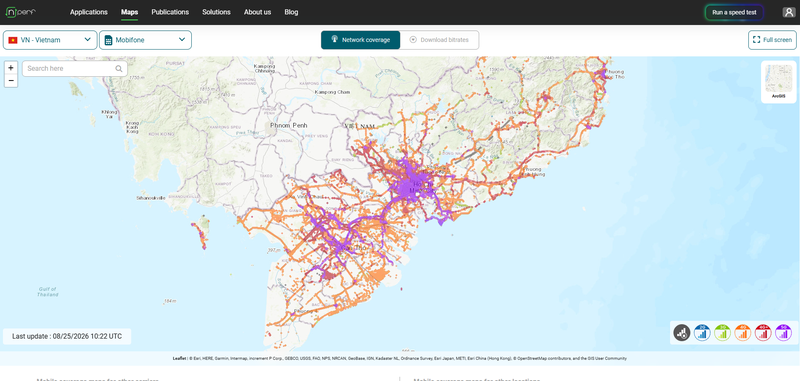800x381 pixels.
Task: Open the VN - Vietnam country dropdown
Action: [50, 40]
